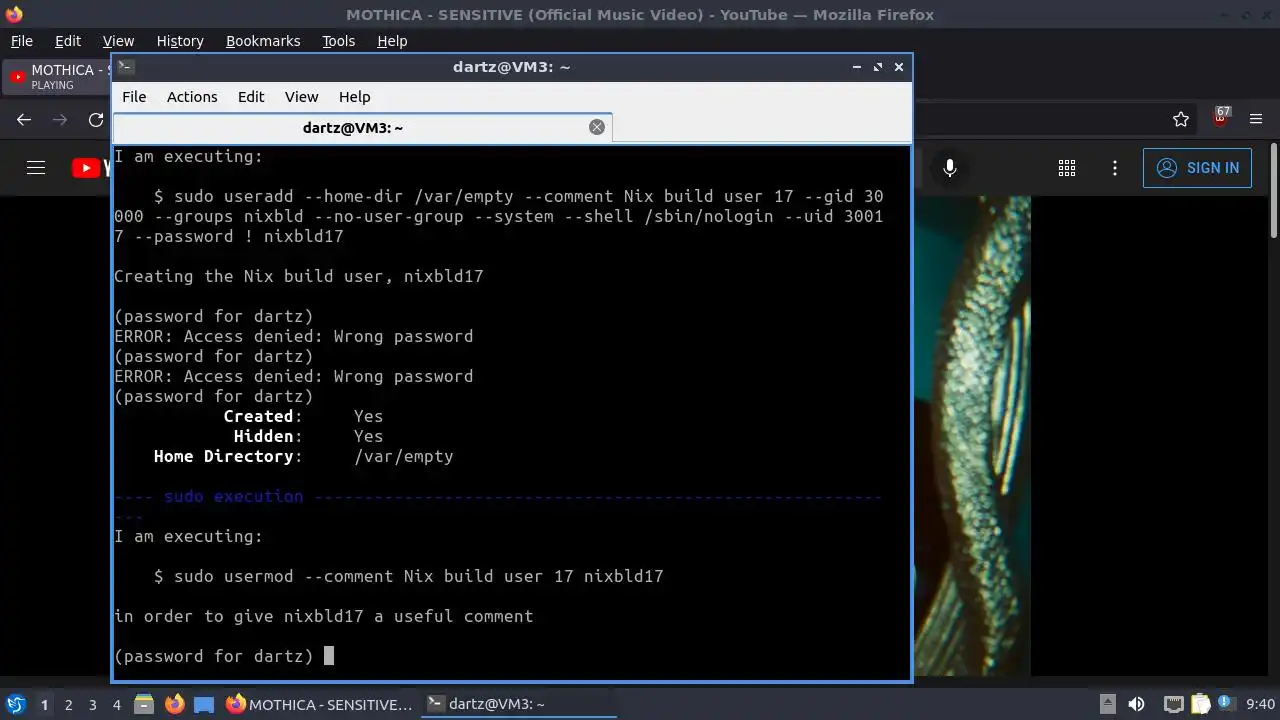Click the SIGN IN button on YouTube
Screen dimensions: 1280x720
[x=1197, y=168]
